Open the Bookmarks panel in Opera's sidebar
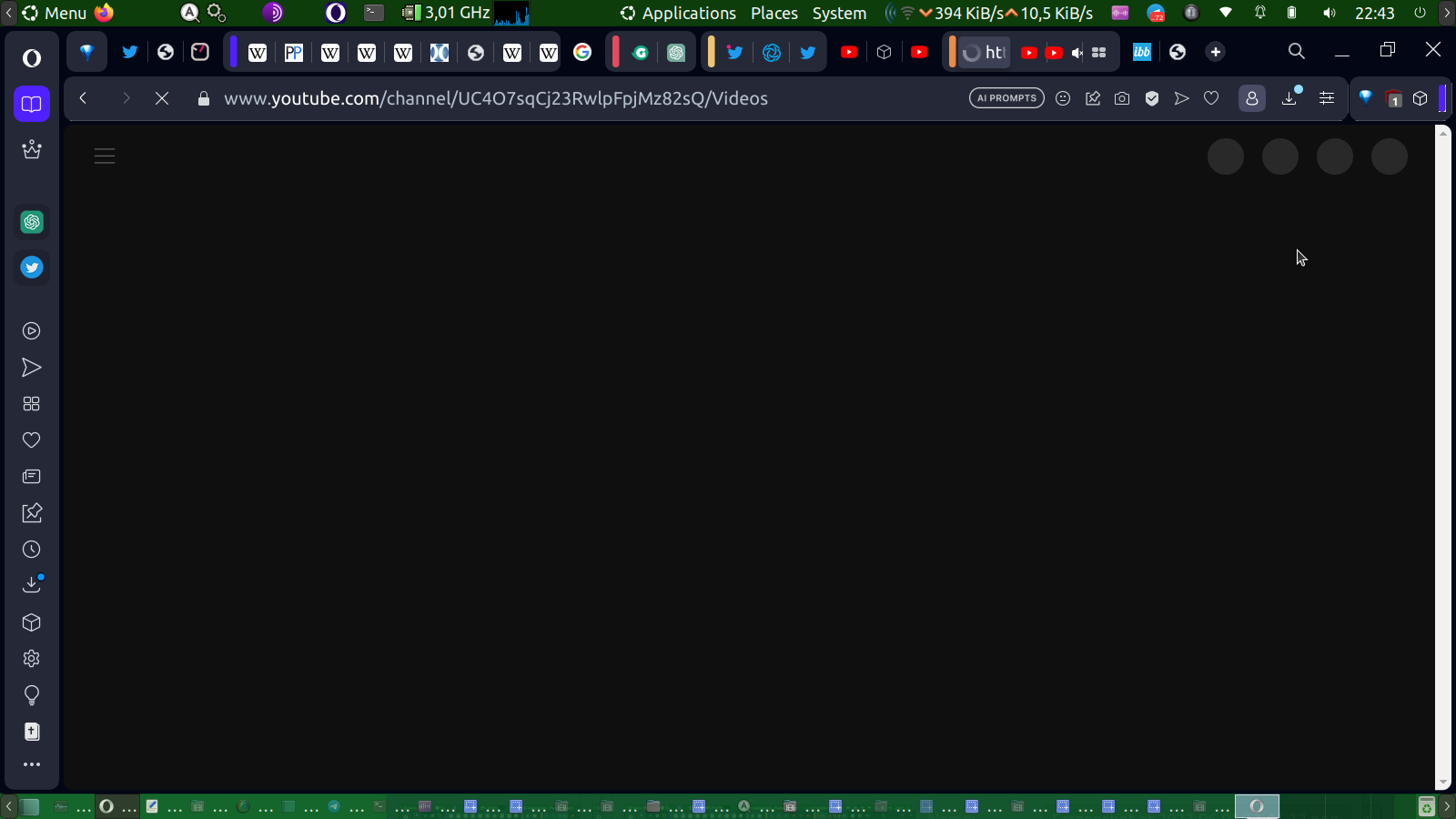Image resolution: width=1456 pixels, height=819 pixels. [32, 104]
